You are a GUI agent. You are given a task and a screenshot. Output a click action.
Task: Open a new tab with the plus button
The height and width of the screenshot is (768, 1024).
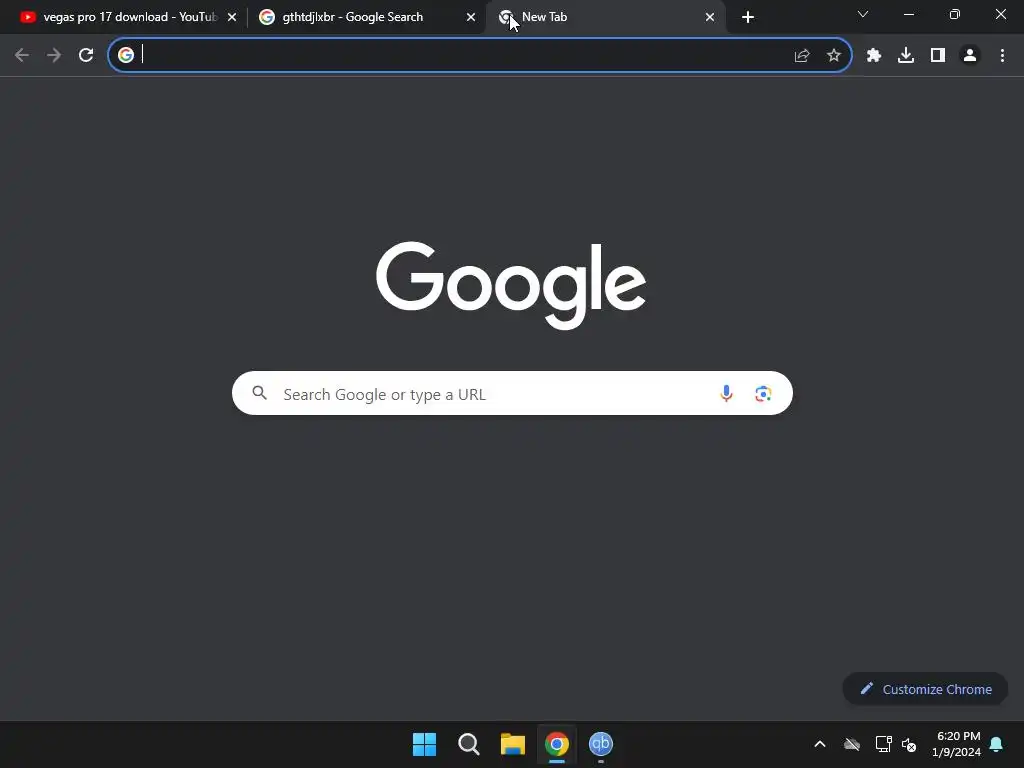(748, 17)
